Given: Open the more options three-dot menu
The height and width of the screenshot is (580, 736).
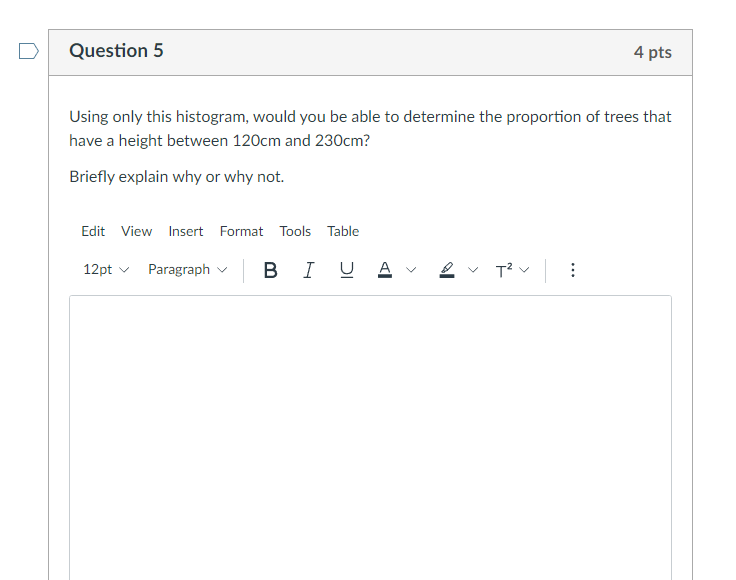Looking at the screenshot, I should tap(573, 270).
